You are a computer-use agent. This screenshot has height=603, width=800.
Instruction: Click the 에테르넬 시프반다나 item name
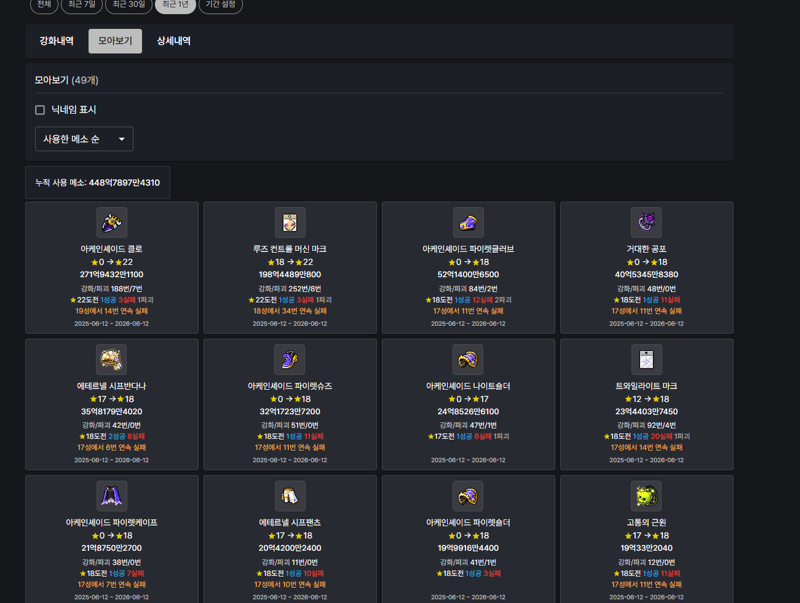112,386
